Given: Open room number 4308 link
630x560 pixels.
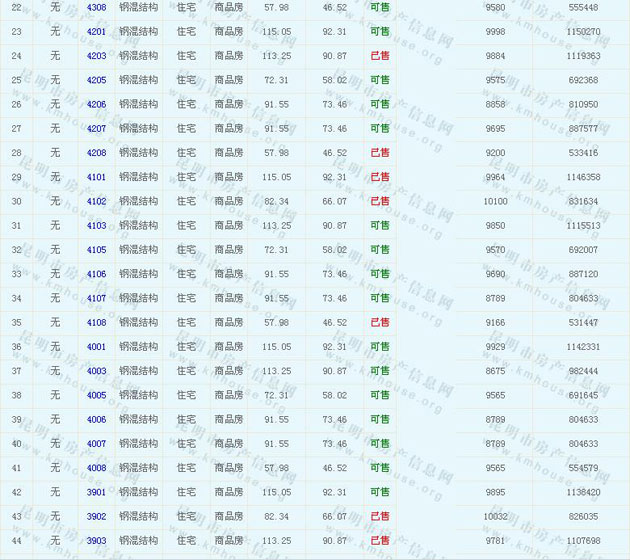Looking at the screenshot, I should [x=96, y=7].
